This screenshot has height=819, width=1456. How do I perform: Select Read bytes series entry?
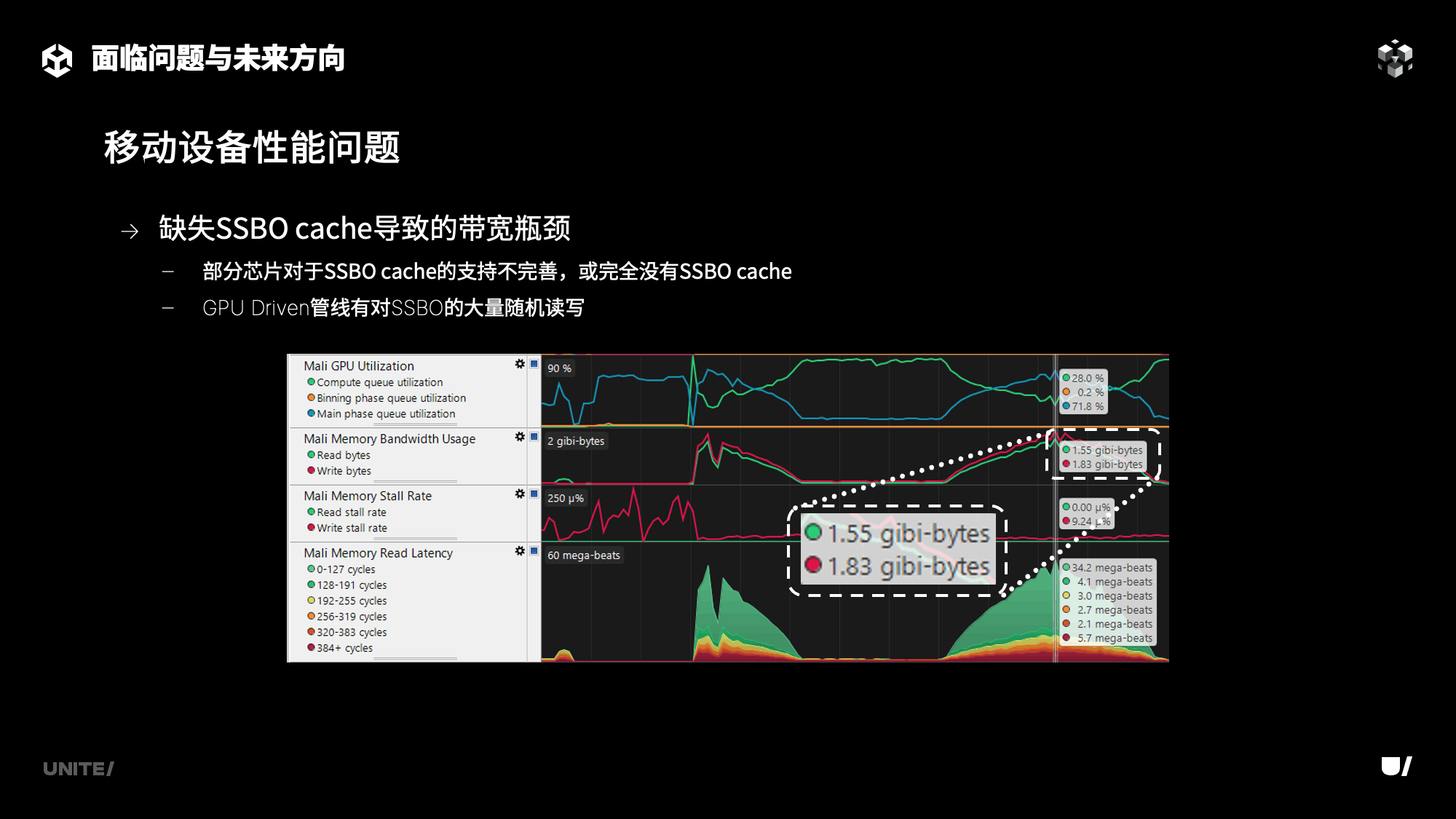point(343,455)
